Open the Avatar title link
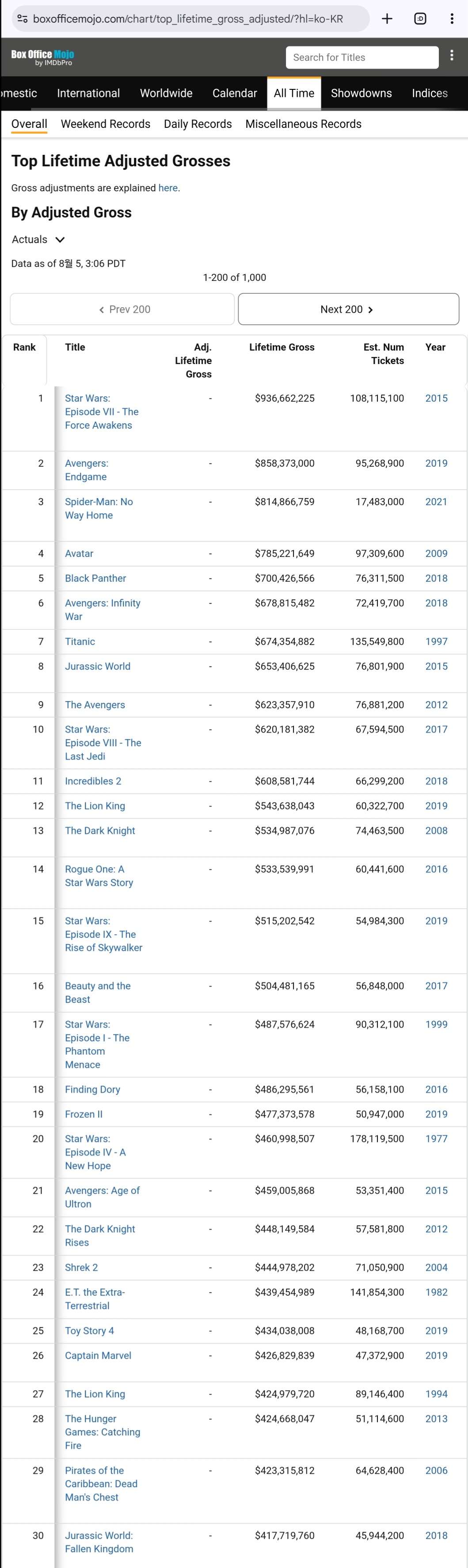This screenshot has width=468, height=1568. pyautogui.click(x=79, y=553)
